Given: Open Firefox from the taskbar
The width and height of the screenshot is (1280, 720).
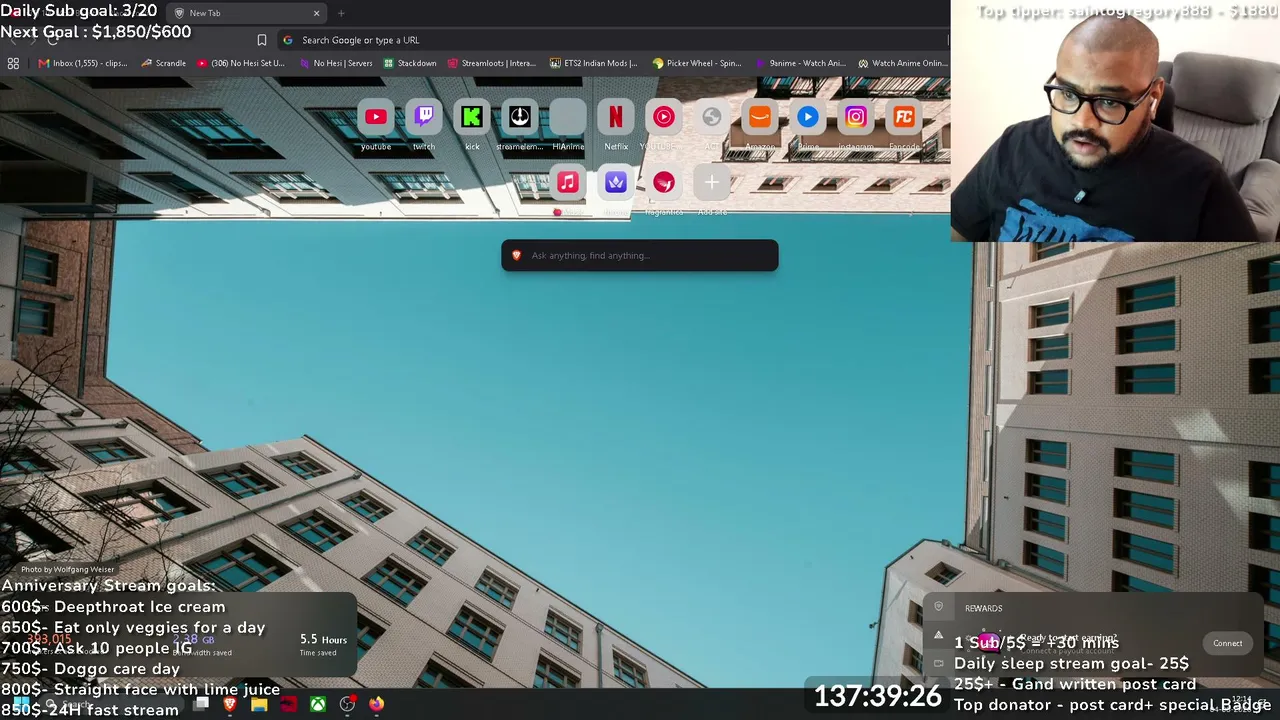Looking at the screenshot, I should (376, 705).
